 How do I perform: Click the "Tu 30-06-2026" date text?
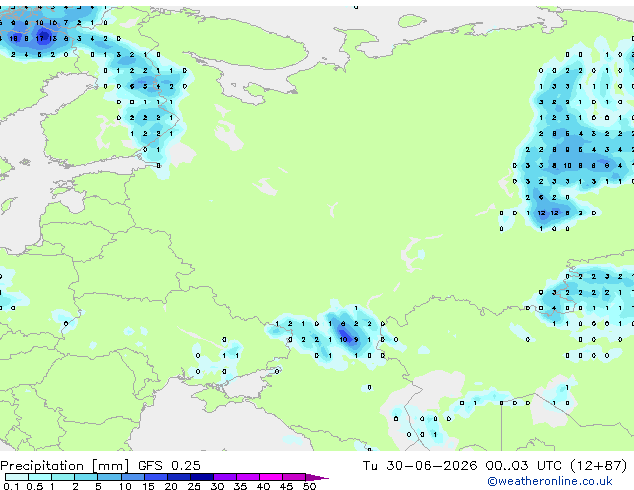tap(420, 465)
